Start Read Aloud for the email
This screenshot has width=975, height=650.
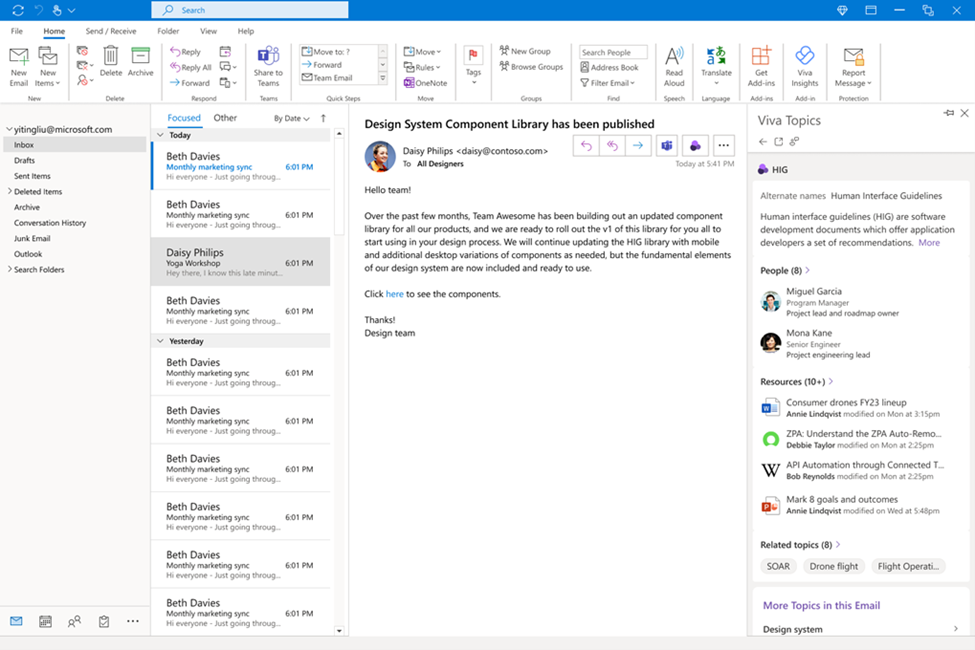[x=674, y=67]
